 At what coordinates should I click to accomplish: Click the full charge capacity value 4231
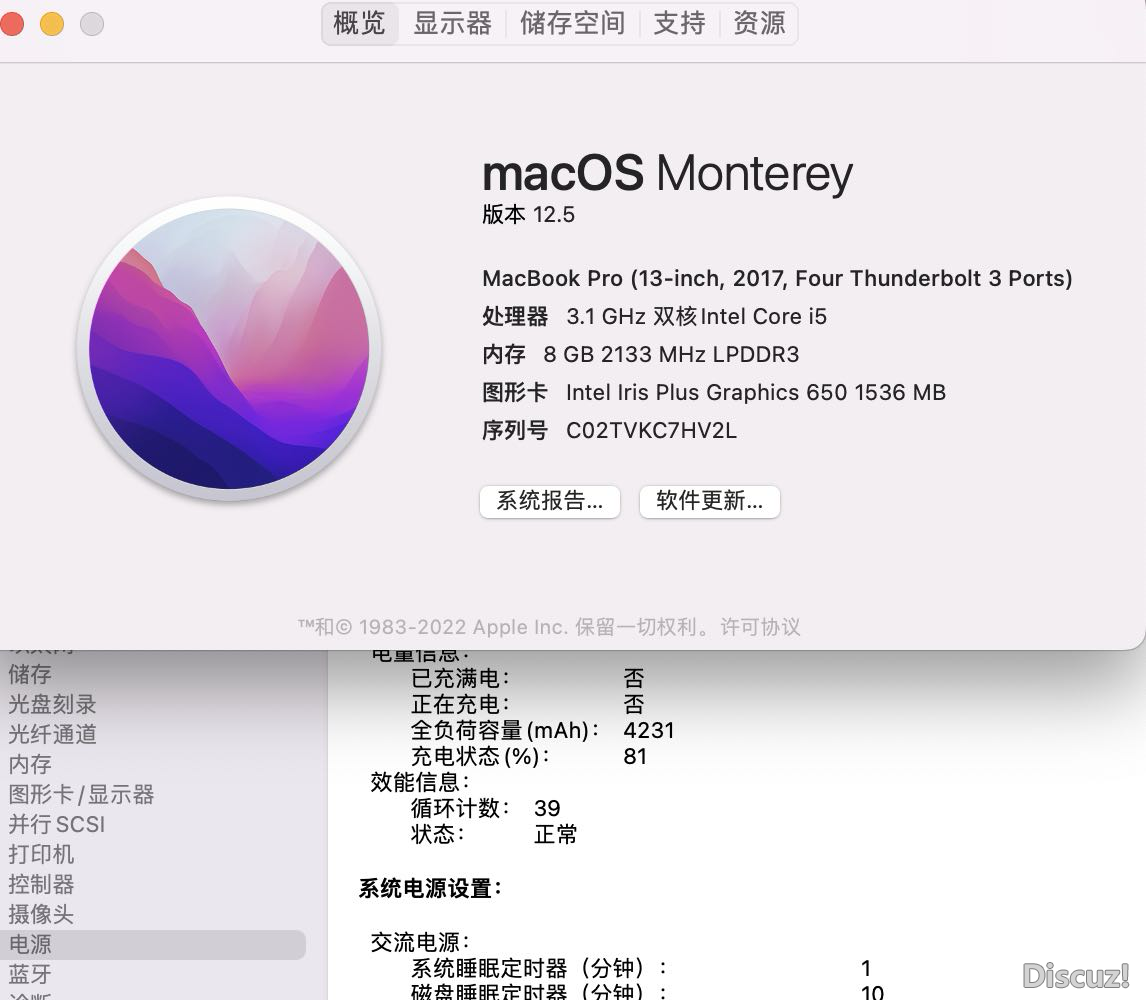tap(649, 730)
